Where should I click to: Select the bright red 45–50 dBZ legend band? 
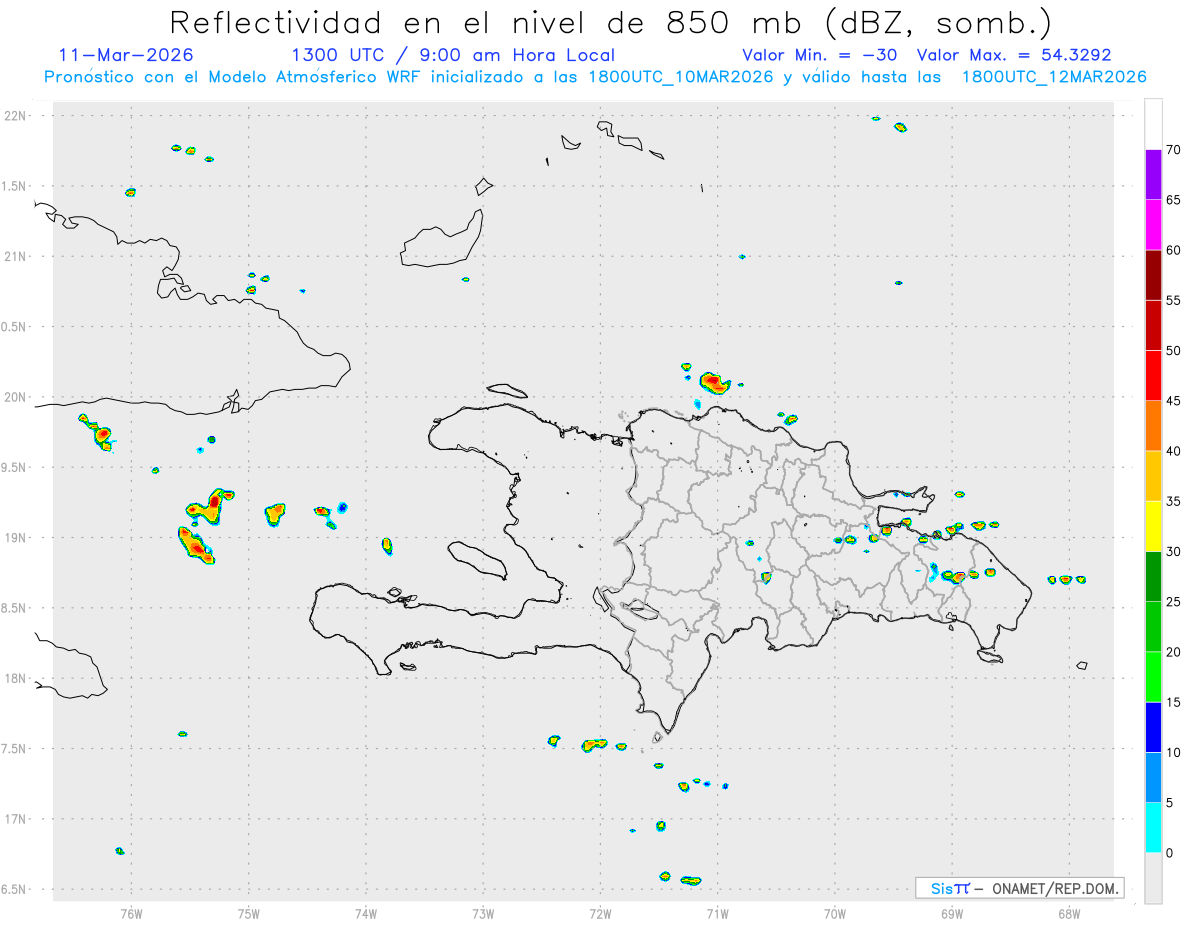[1153, 376]
